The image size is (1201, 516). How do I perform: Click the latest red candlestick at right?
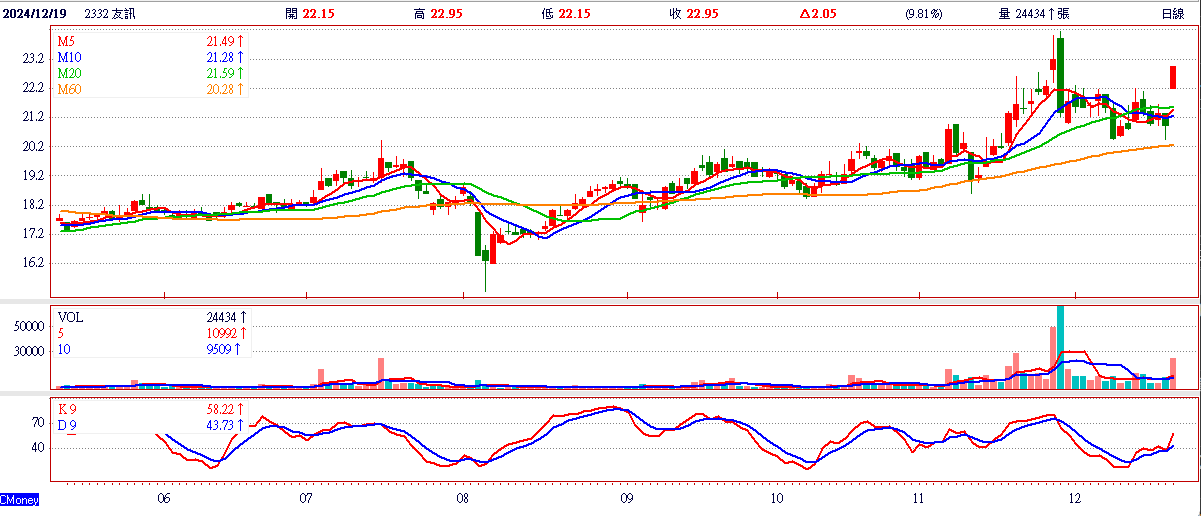(1173, 77)
